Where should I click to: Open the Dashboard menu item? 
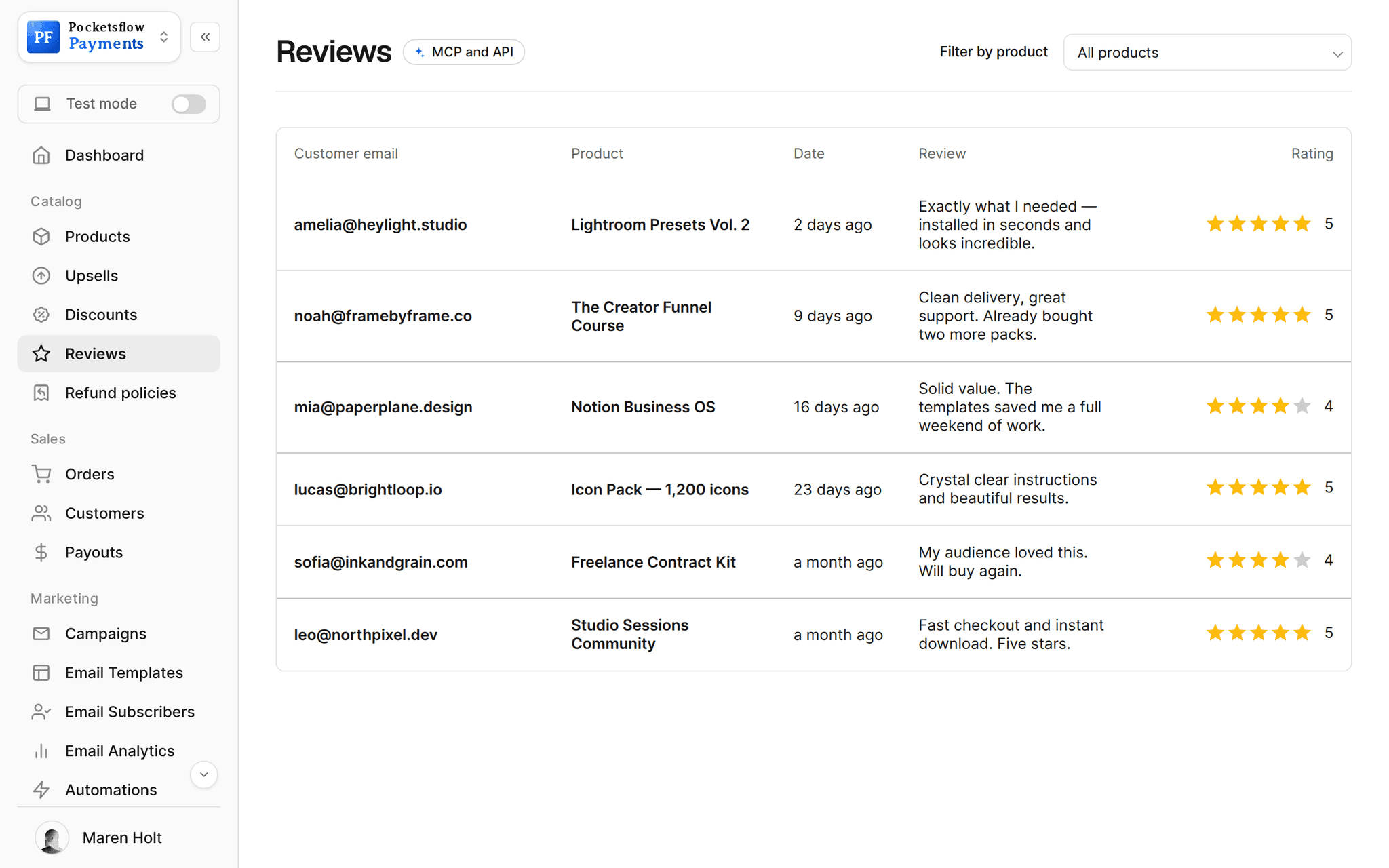pyautogui.click(x=119, y=155)
